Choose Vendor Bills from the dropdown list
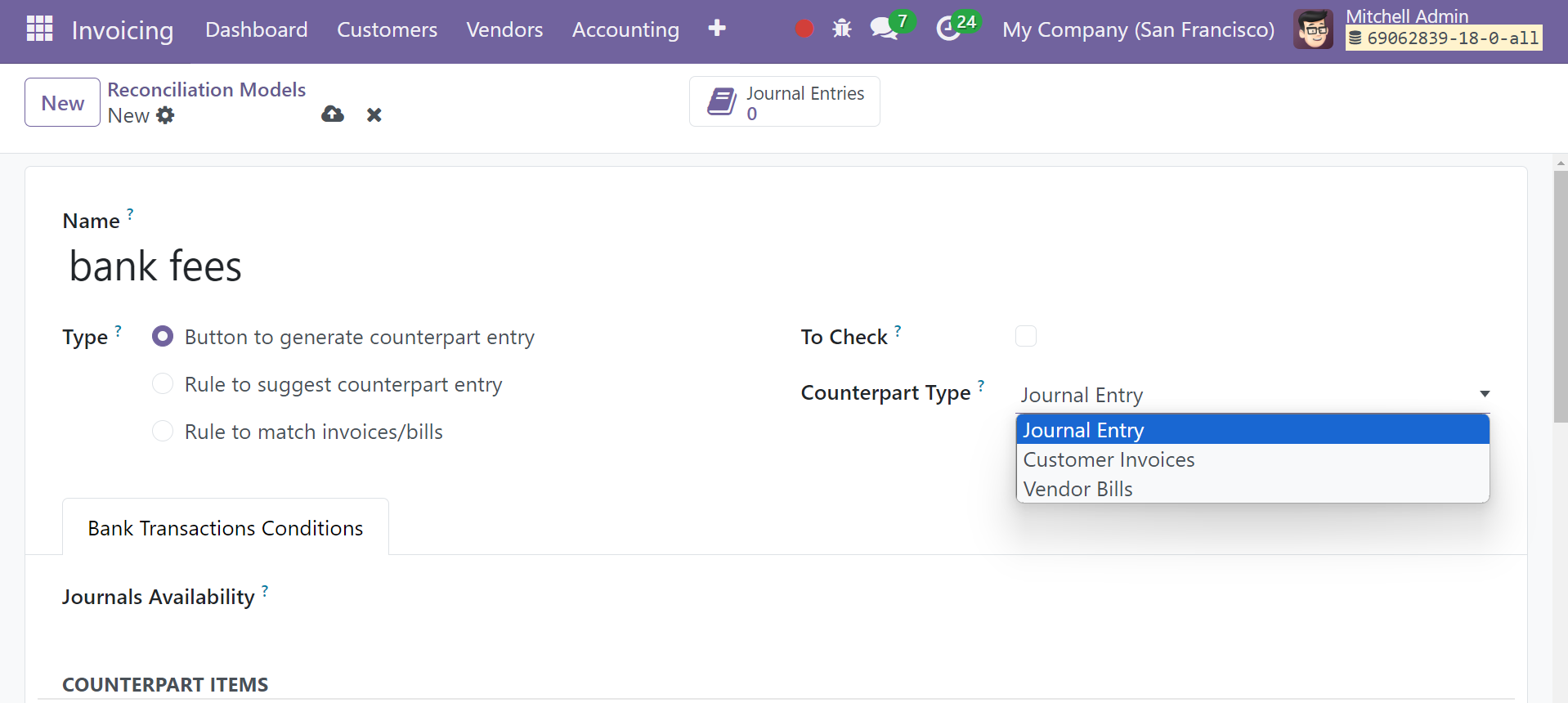This screenshot has height=703, width=1568. coord(1077,489)
